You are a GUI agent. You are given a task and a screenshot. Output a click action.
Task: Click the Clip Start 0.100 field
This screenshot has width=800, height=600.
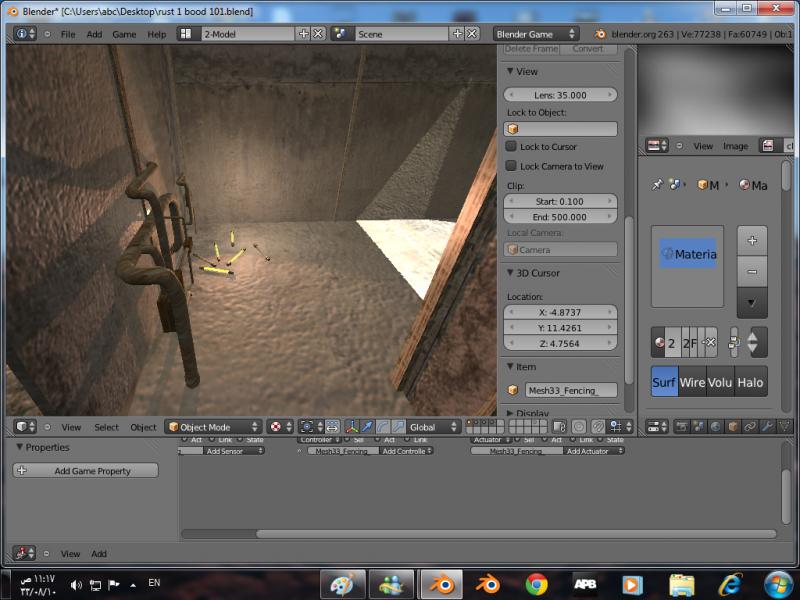tap(560, 201)
